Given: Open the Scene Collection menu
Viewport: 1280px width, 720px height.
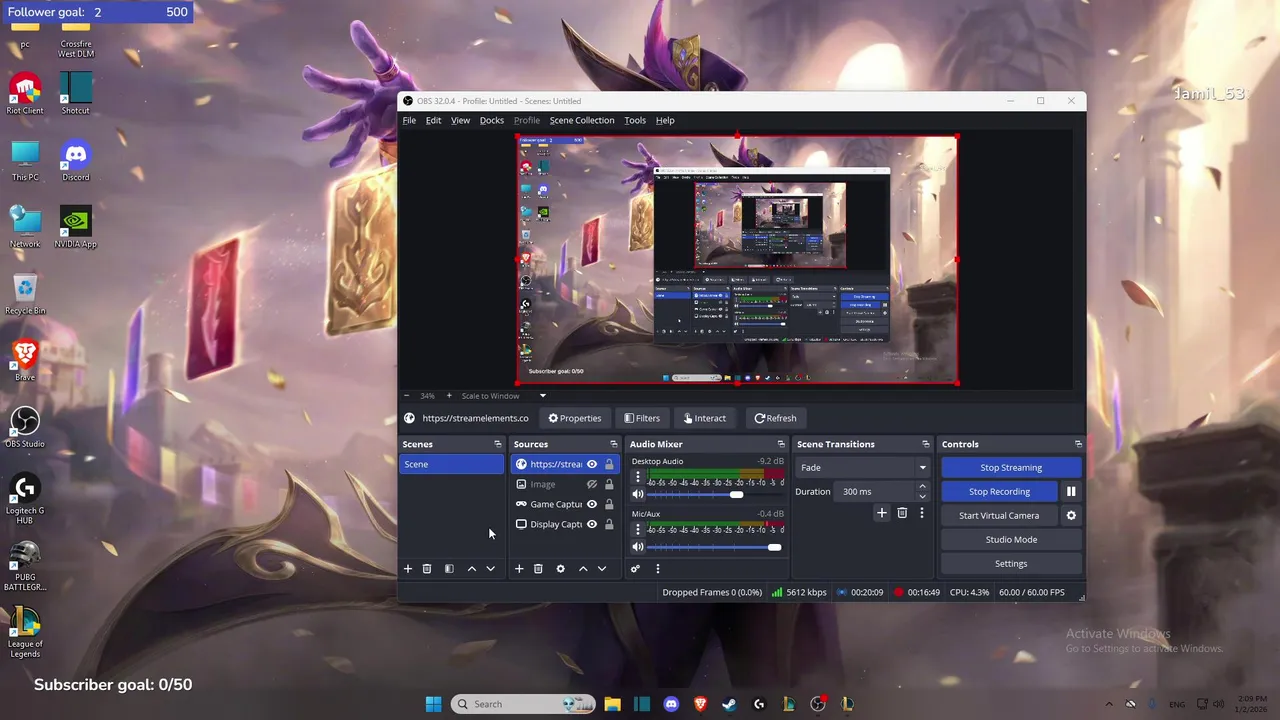Looking at the screenshot, I should click(582, 120).
